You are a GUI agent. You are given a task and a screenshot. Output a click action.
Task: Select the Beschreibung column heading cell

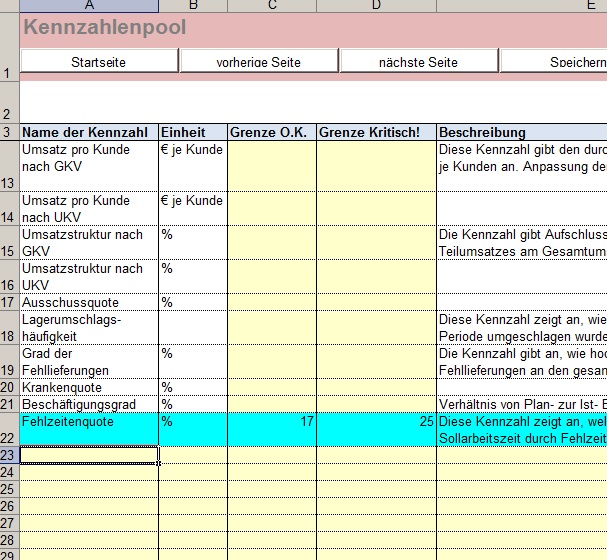(x=520, y=132)
